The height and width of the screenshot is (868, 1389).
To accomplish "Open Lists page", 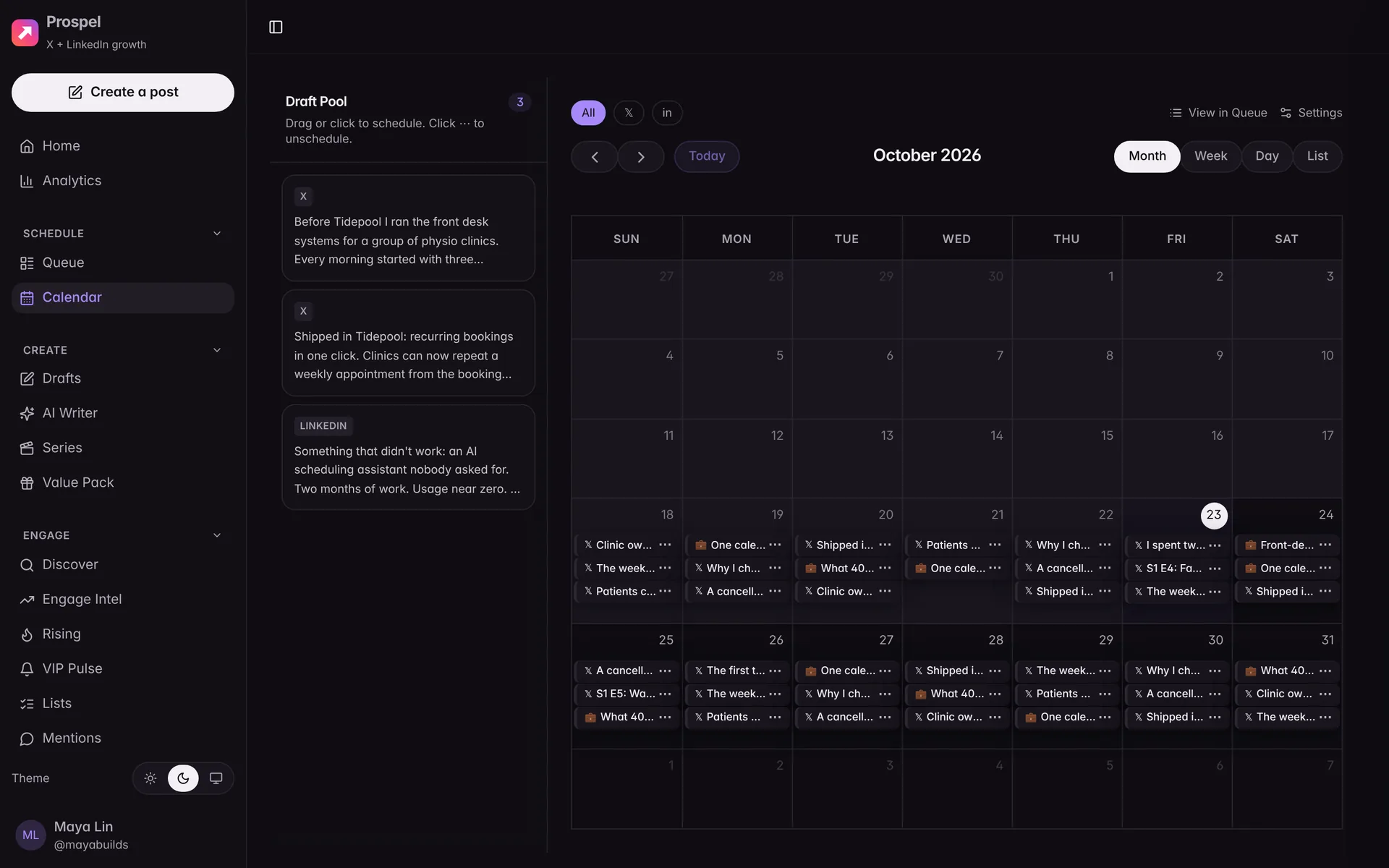I will tap(123, 703).
